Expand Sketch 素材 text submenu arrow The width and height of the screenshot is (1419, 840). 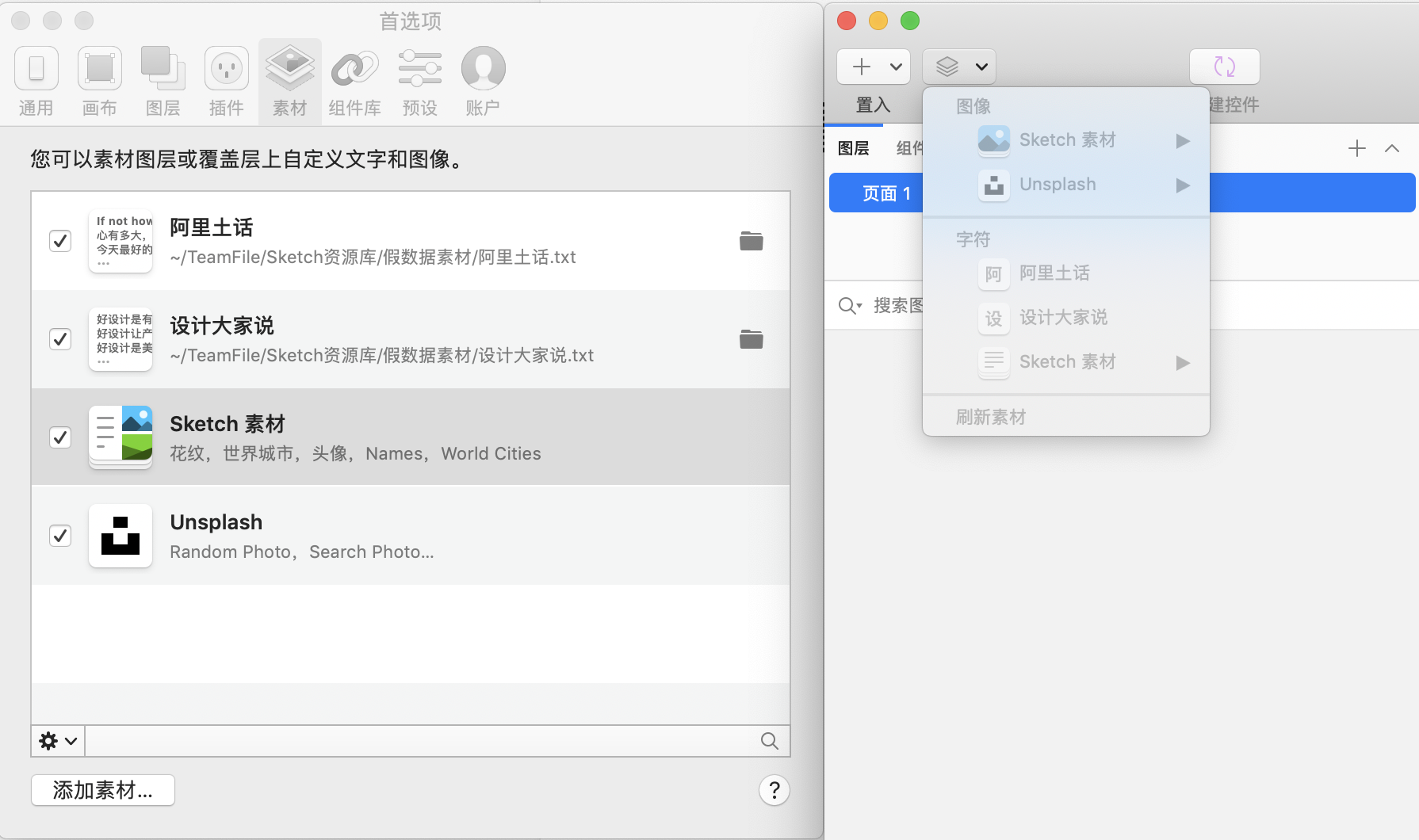pyautogui.click(x=1183, y=363)
